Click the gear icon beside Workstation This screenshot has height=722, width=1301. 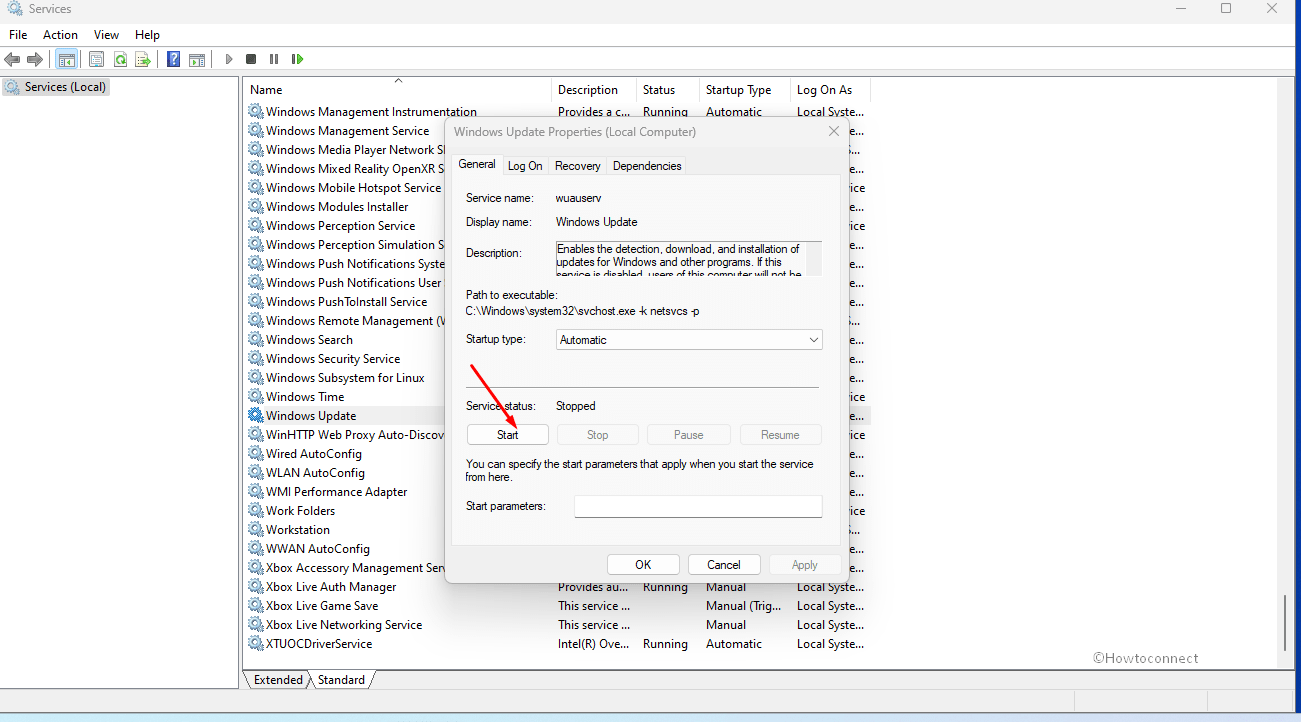(x=256, y=530)
